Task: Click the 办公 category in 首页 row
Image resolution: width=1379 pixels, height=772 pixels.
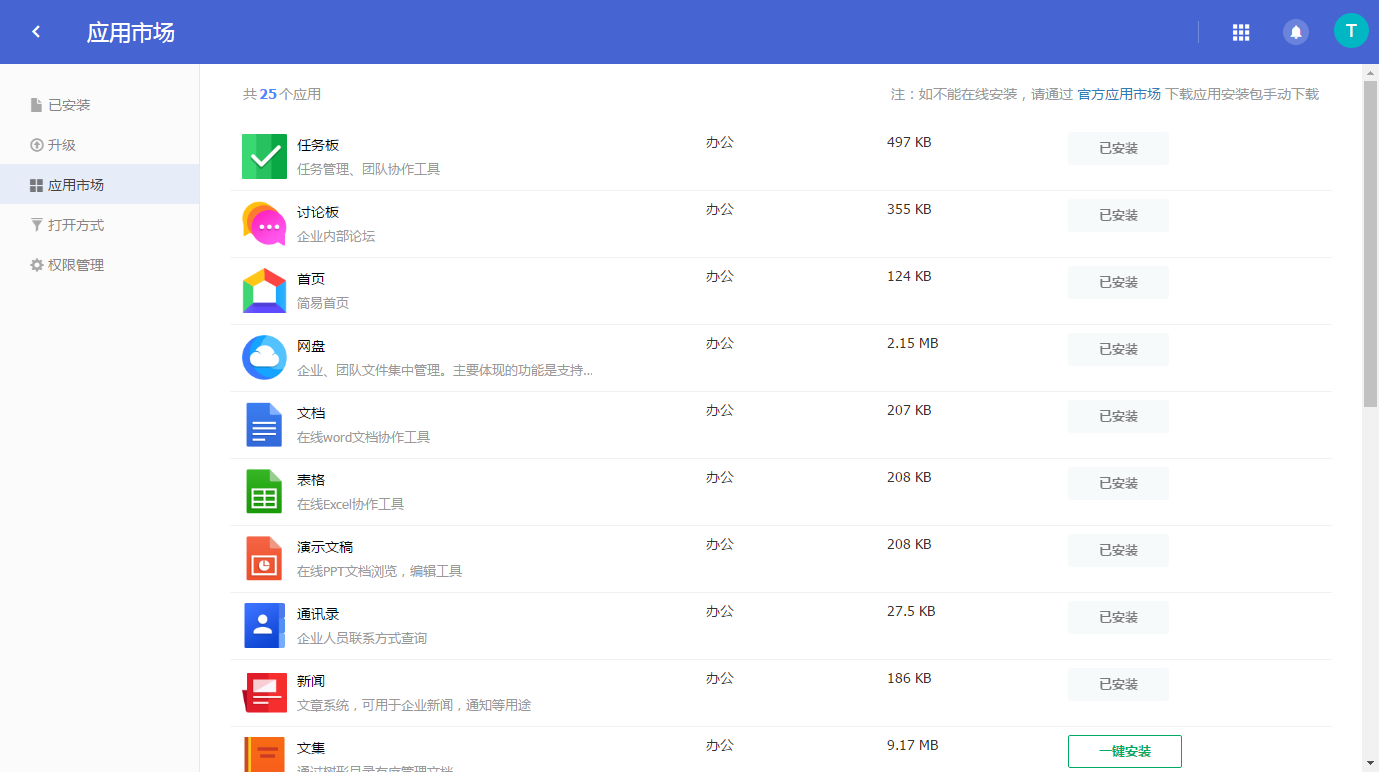Action: tap(720, 276)
